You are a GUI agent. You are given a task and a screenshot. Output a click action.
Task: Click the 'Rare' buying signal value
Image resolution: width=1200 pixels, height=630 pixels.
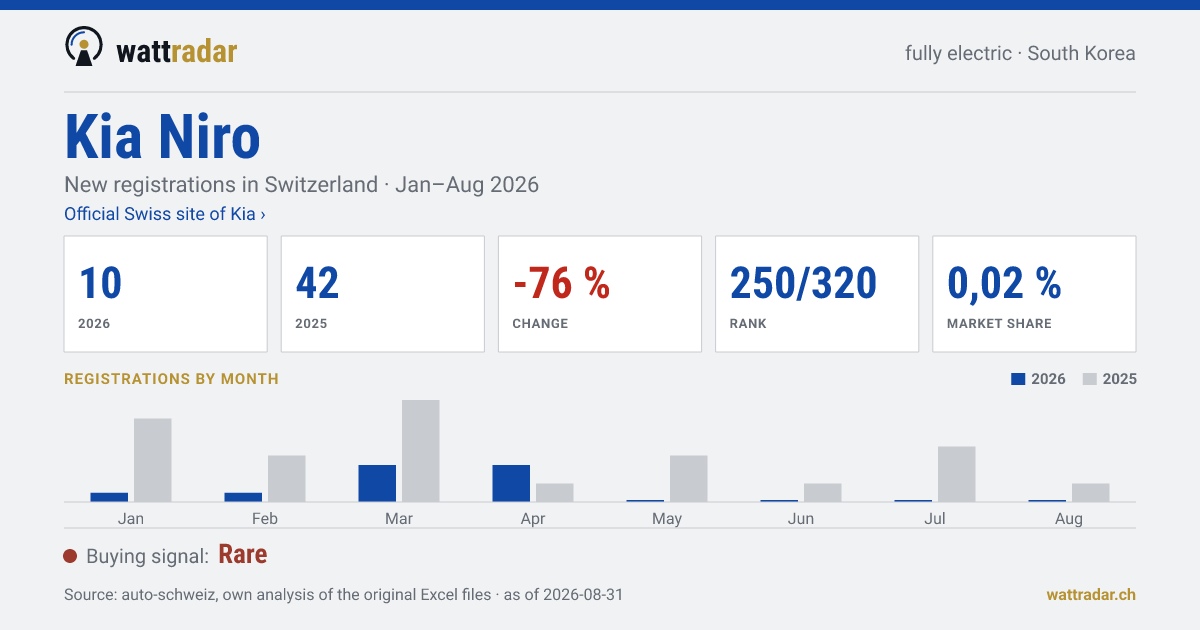point(242,555)
